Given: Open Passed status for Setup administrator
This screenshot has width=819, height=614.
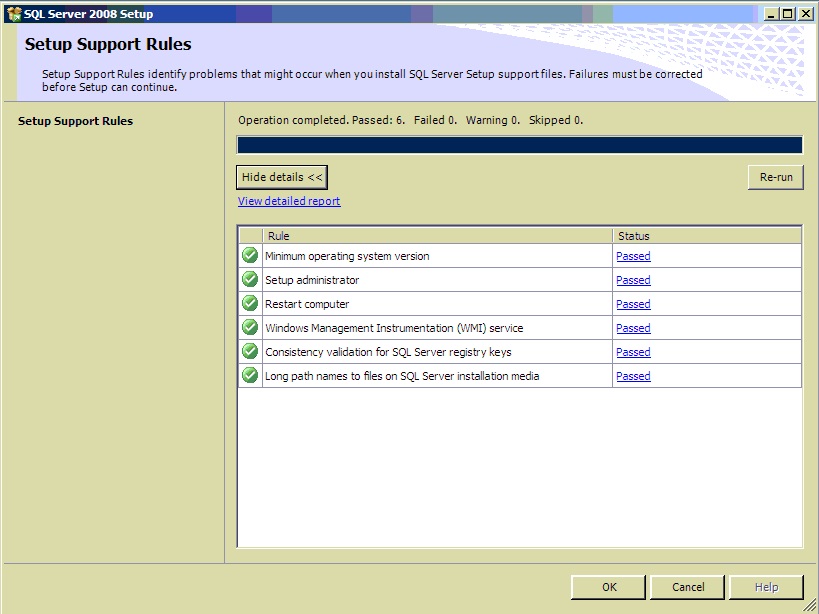Looking at the screenshot, I should (633, 280).
